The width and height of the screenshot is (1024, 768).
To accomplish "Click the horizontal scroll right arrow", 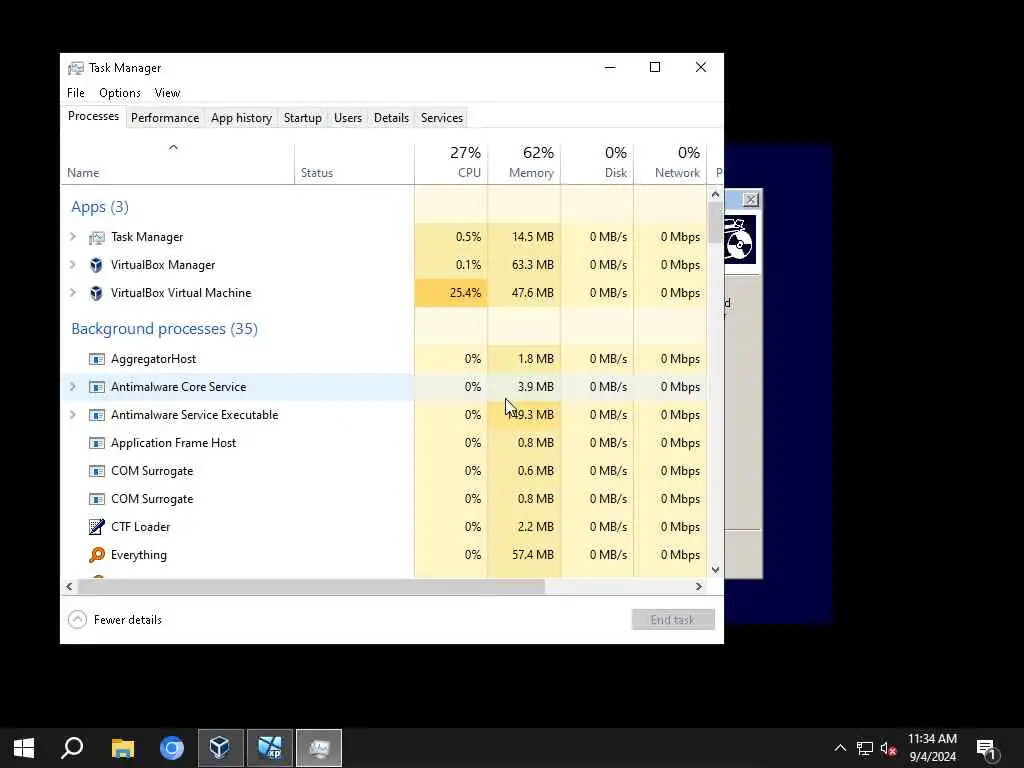I will (x=699, y=586).
